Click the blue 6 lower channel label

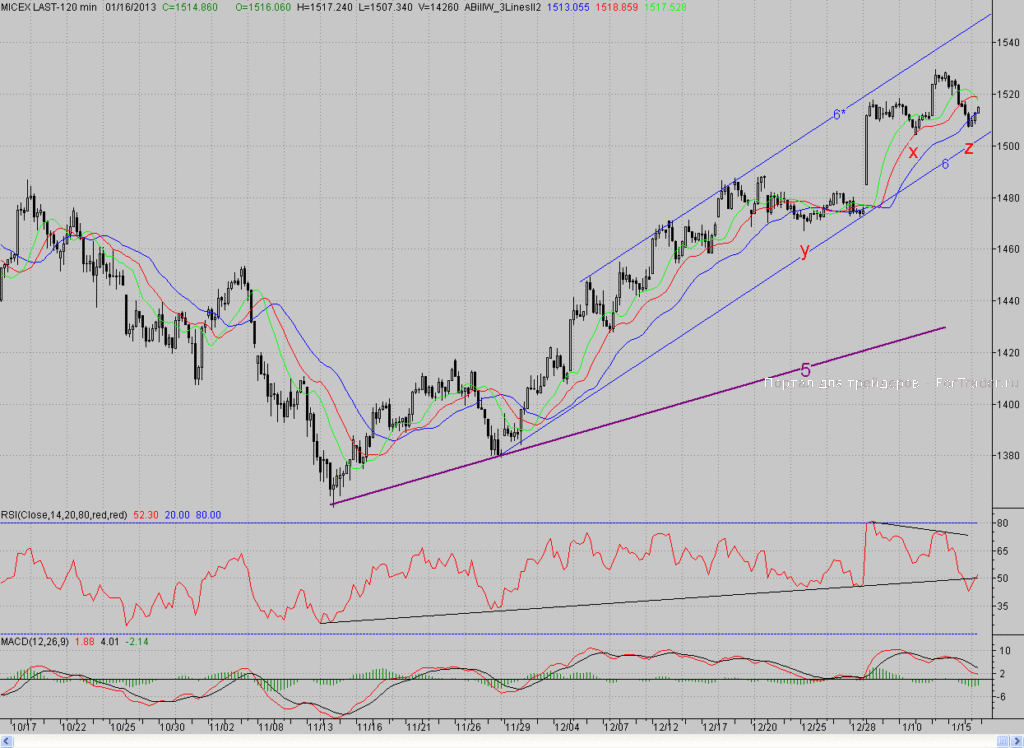(x=945, y=165)
